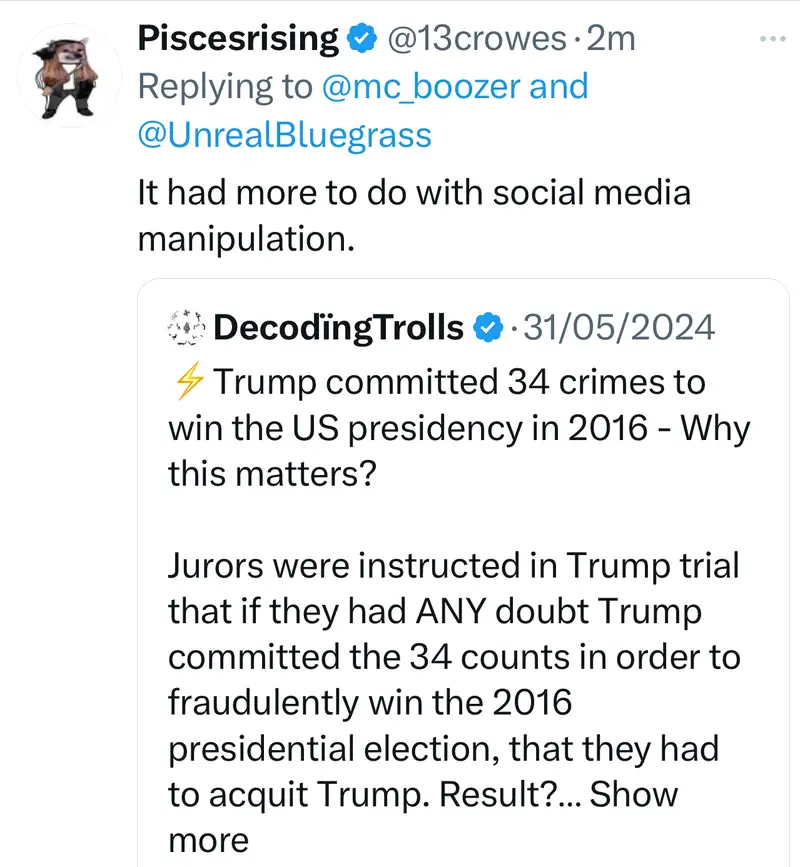Click the lightning bolt emoji in the quote
800x867 pixels.
tap(188, 382)
